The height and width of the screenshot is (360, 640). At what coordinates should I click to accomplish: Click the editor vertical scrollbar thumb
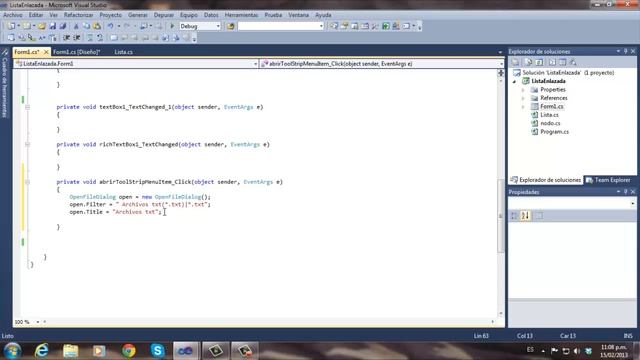(501, 216)
